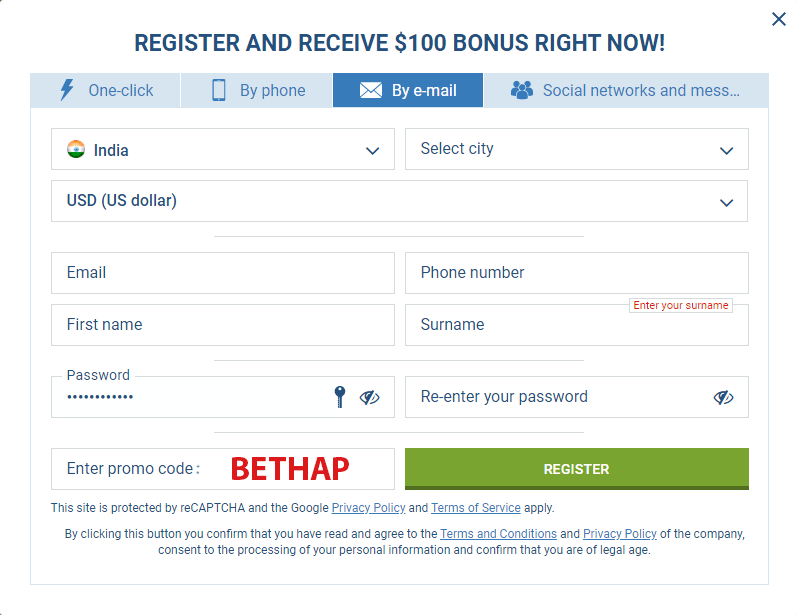The width and height of the screenshot is (797, 615).
Task: Expand the India country dropdown
Action: tap(223, 149)
